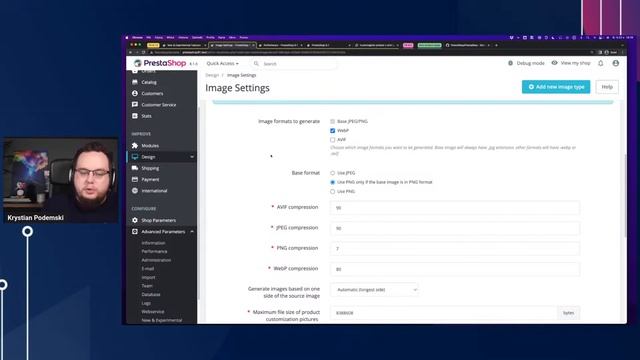Open Information under Advanced Parameters
Screen dimensions: 640x360
click(153, 243)
